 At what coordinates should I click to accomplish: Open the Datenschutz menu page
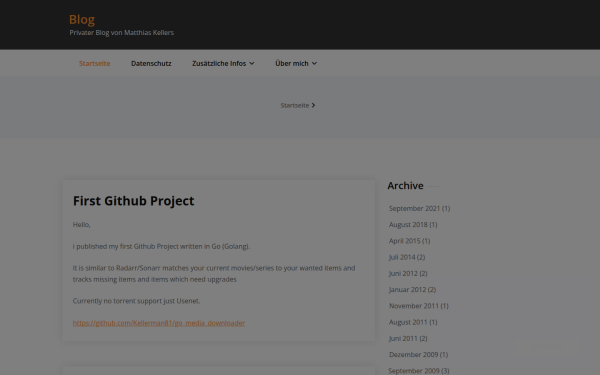[x=151, y=64]
